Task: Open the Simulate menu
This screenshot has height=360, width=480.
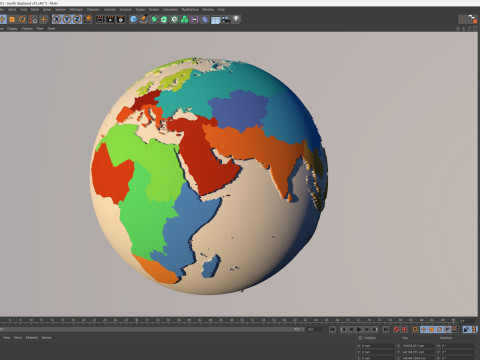Action: pos(126,9)
